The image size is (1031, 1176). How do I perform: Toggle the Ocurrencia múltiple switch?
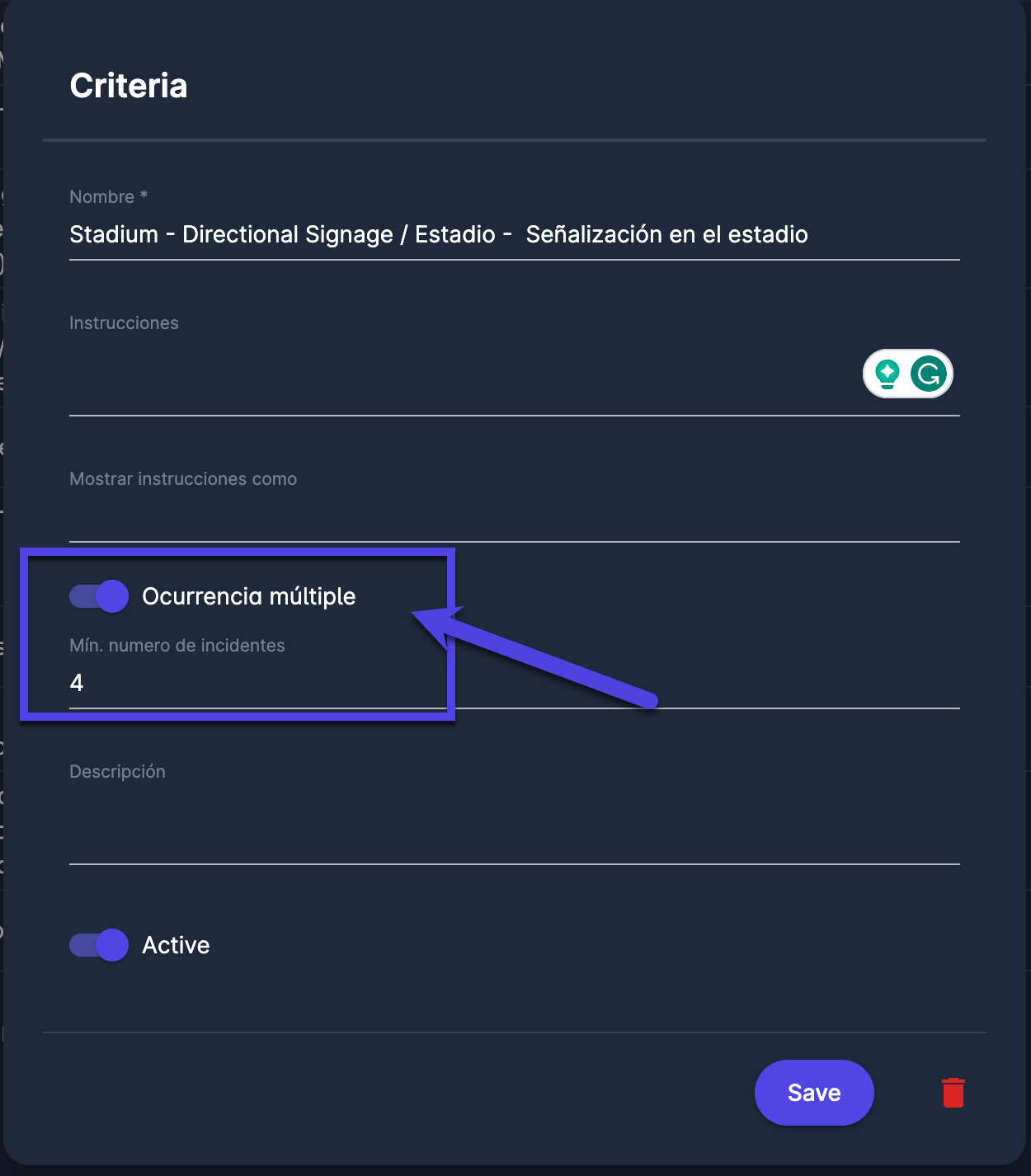tap(99, 596)
